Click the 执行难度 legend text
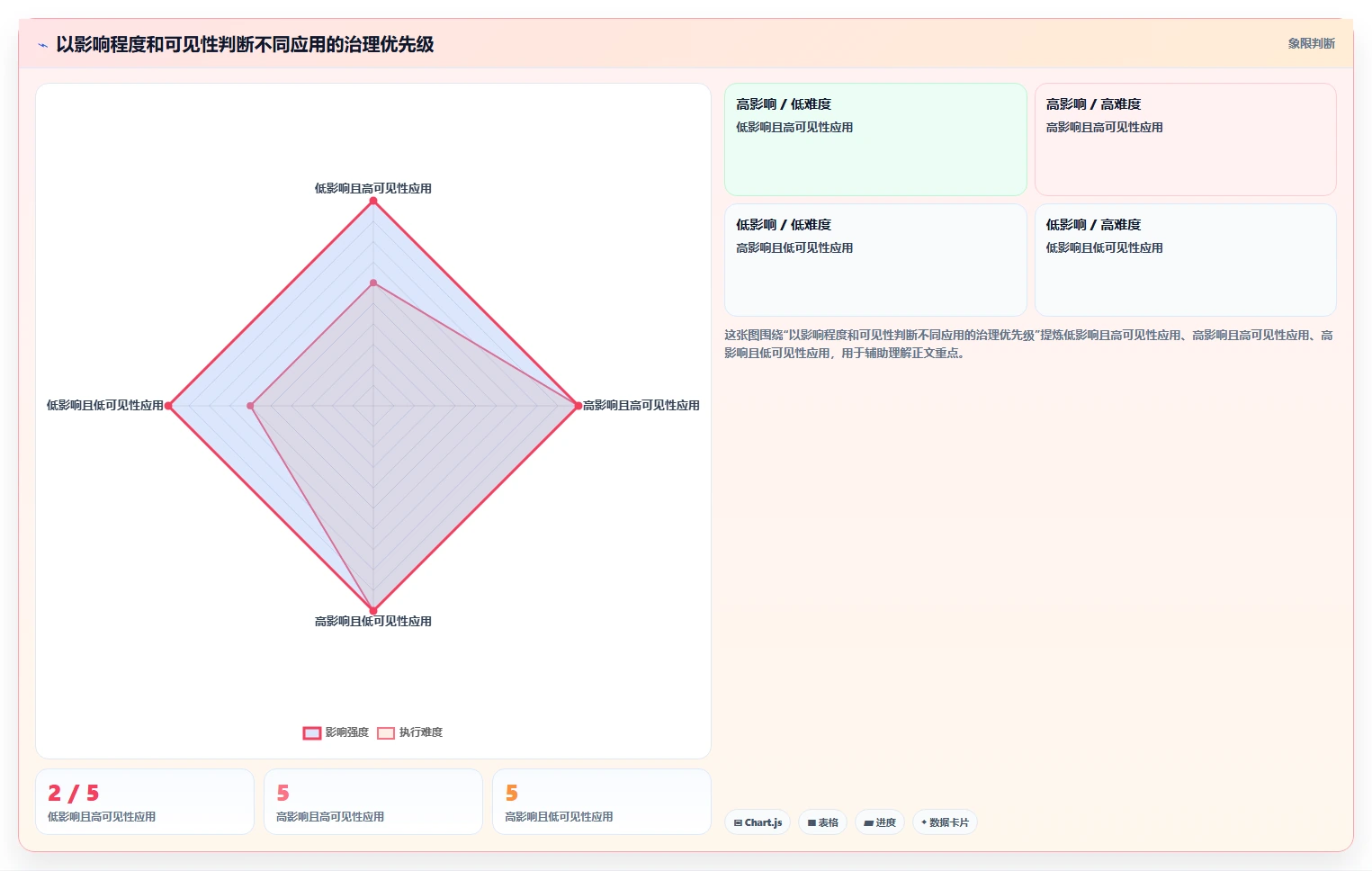 (x=421, y=732)
